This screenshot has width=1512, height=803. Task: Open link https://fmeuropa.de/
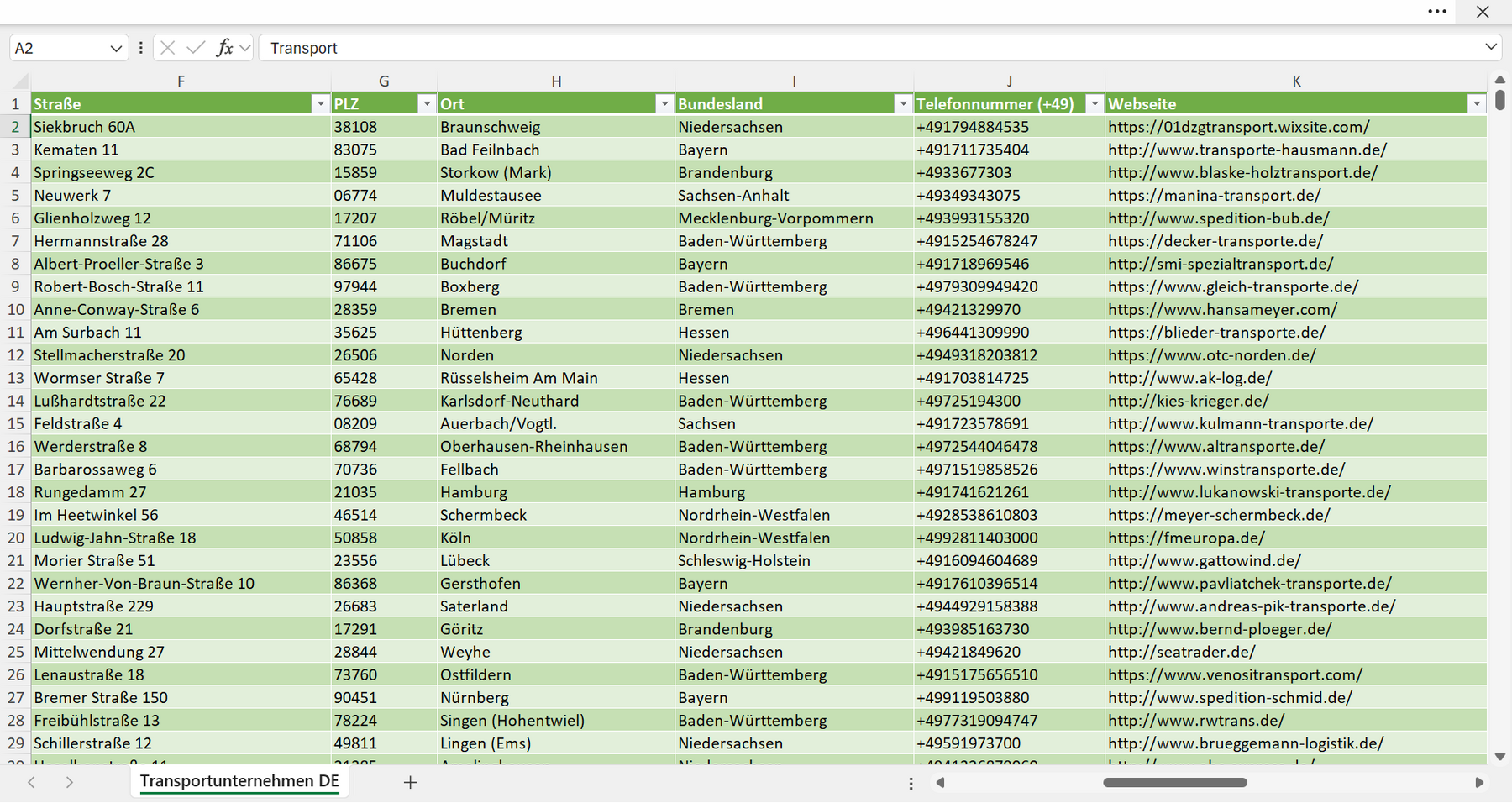[1186, 538]
